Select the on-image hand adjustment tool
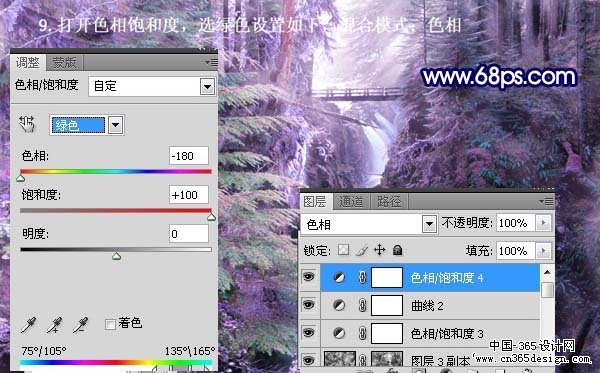The width and height of the screenshot is (600, 373). [x=27, y=124]
